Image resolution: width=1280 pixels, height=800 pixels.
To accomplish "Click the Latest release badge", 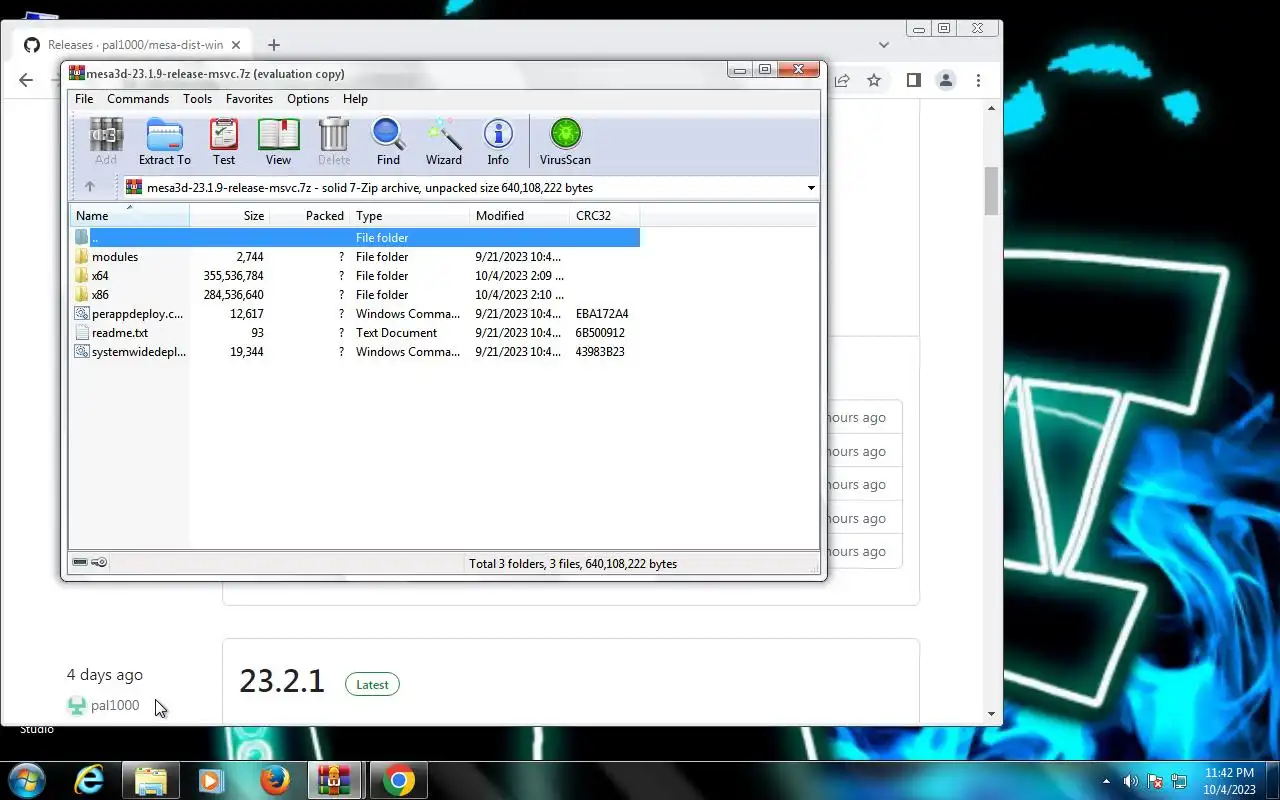I will 372,684.
